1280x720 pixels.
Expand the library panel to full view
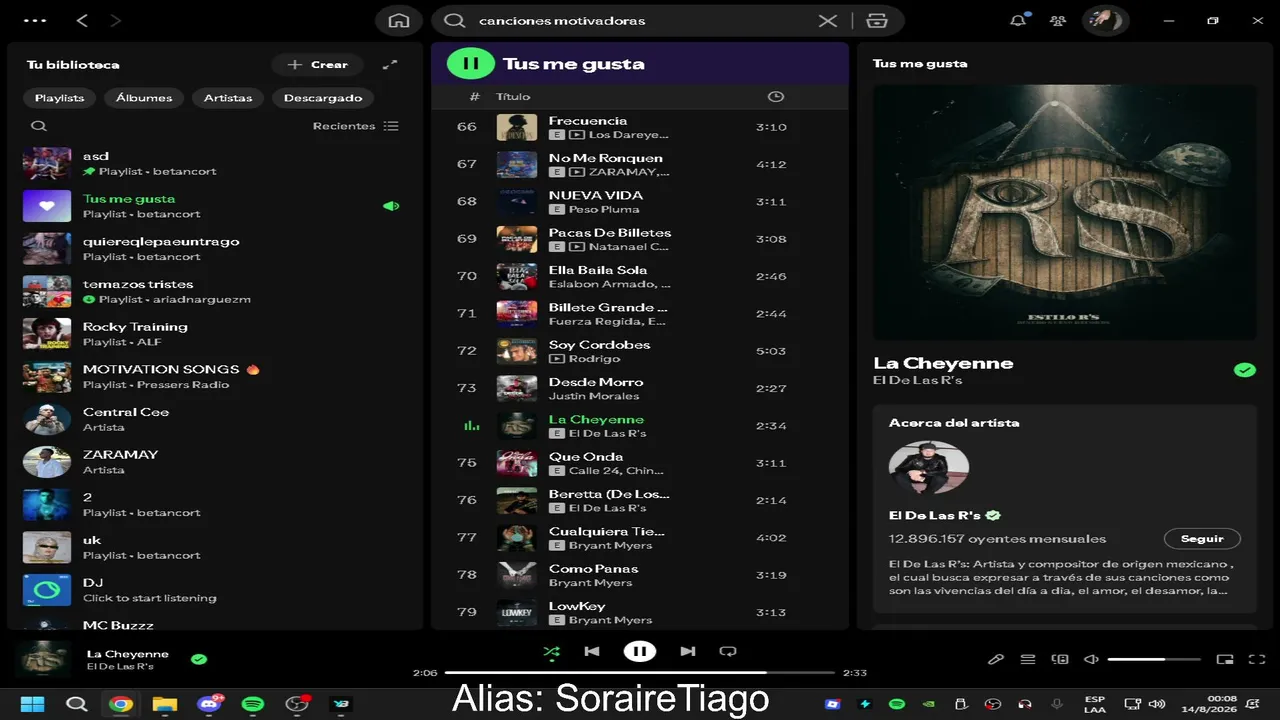390,65
